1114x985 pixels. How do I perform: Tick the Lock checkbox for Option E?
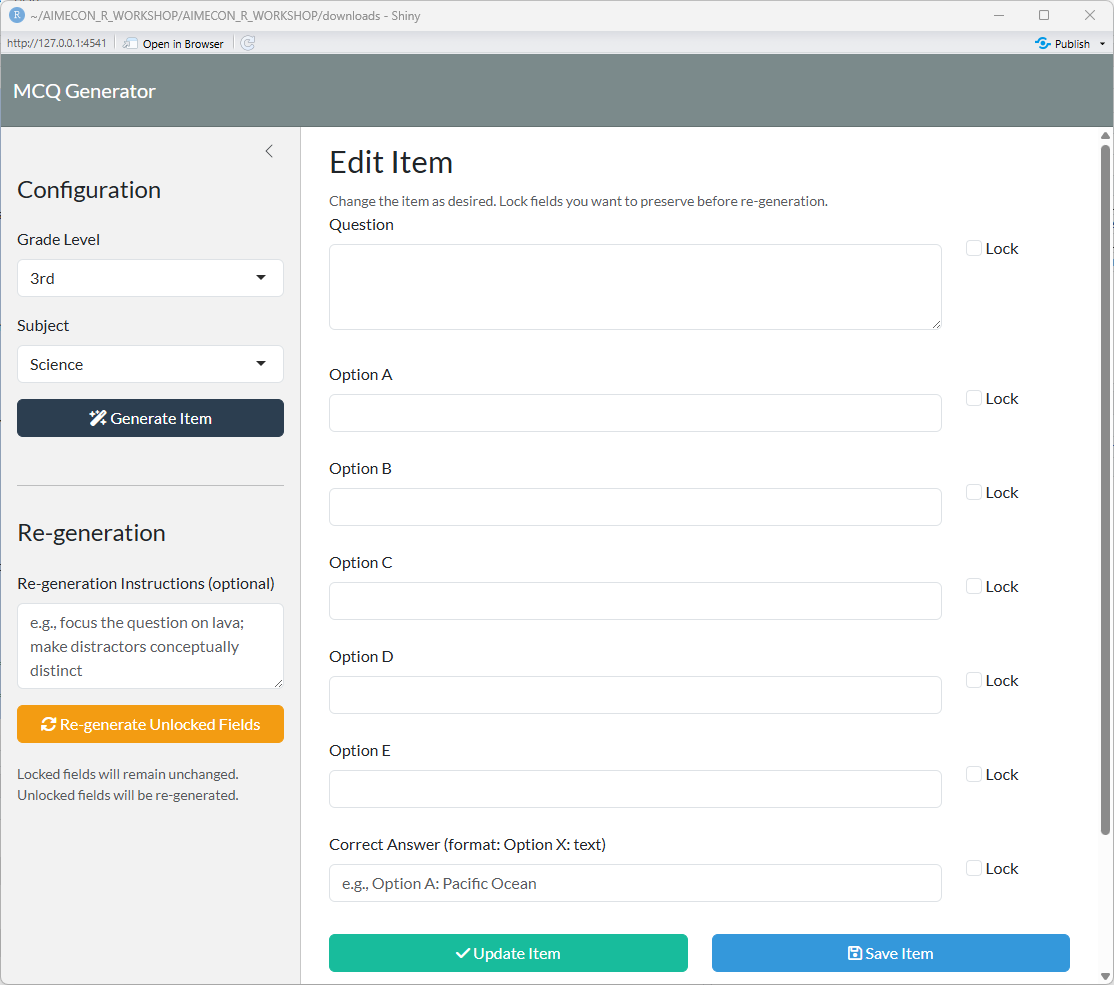(x=974, y=774)
